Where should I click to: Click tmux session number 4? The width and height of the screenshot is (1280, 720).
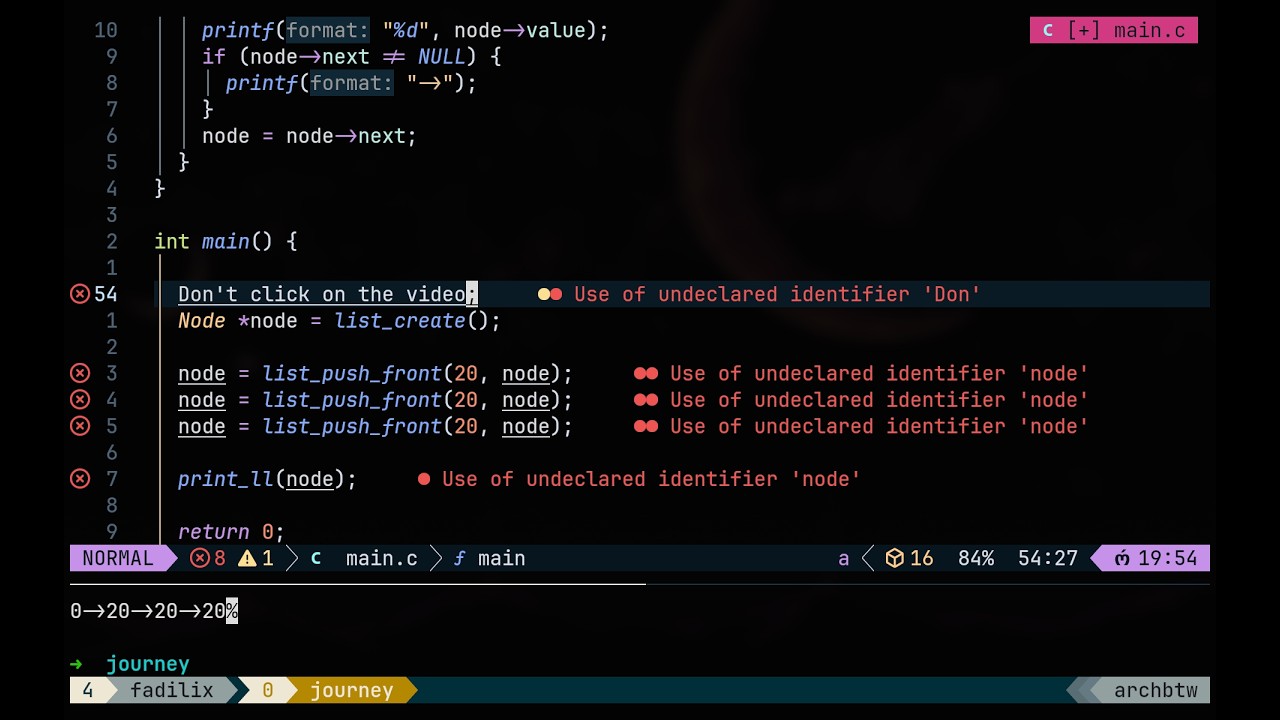pyautogui.click(x=88, y=690)
